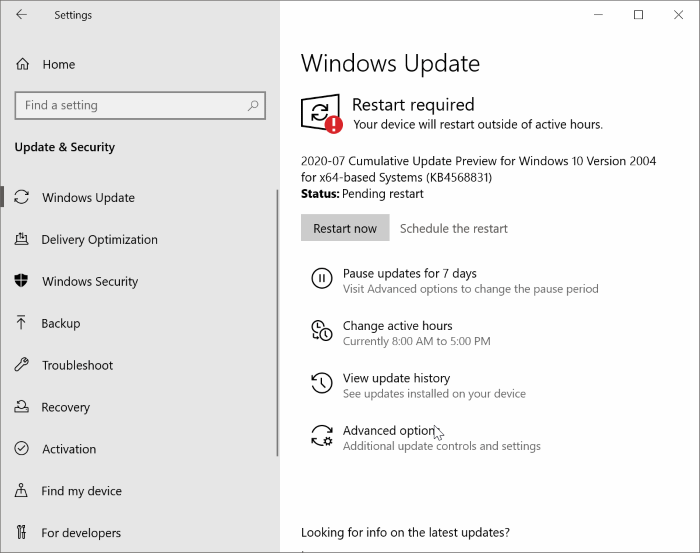Click the Troubleshoot wrench icon
This screenshot has width=700, height=553.
(x=21, y=365)
